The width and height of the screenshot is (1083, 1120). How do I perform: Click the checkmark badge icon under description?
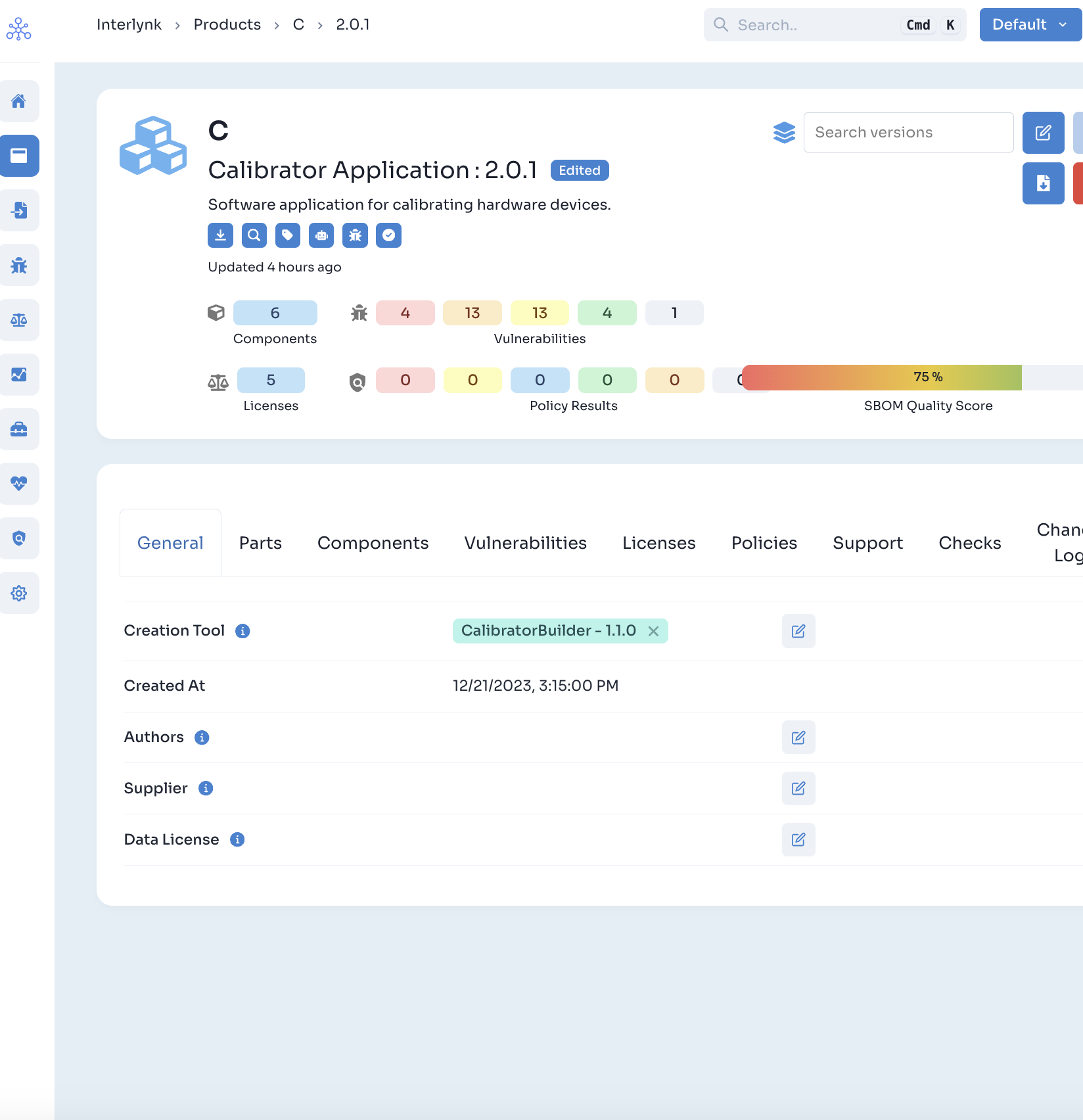(x=389, y=235)
